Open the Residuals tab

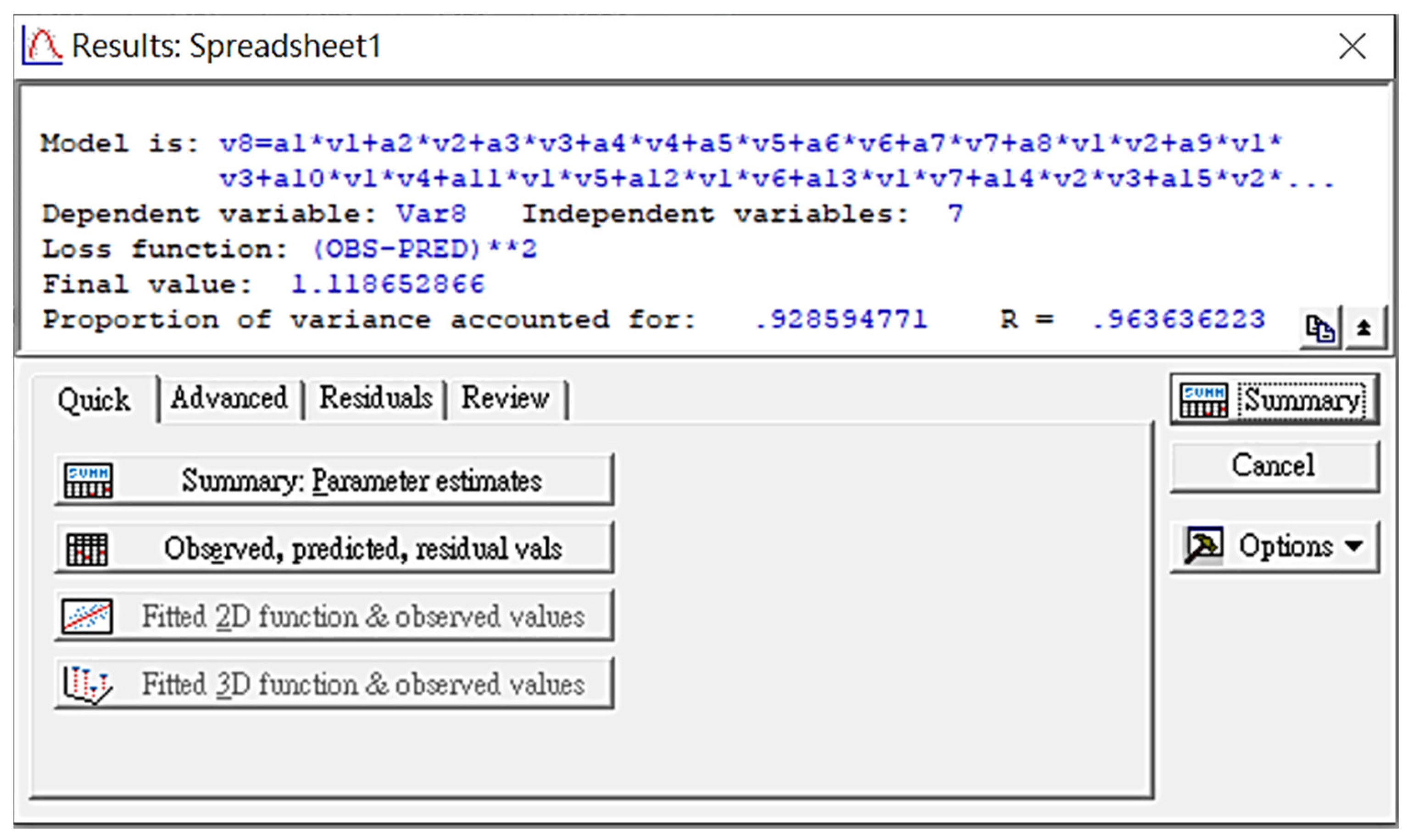click(x=376, y=398)
